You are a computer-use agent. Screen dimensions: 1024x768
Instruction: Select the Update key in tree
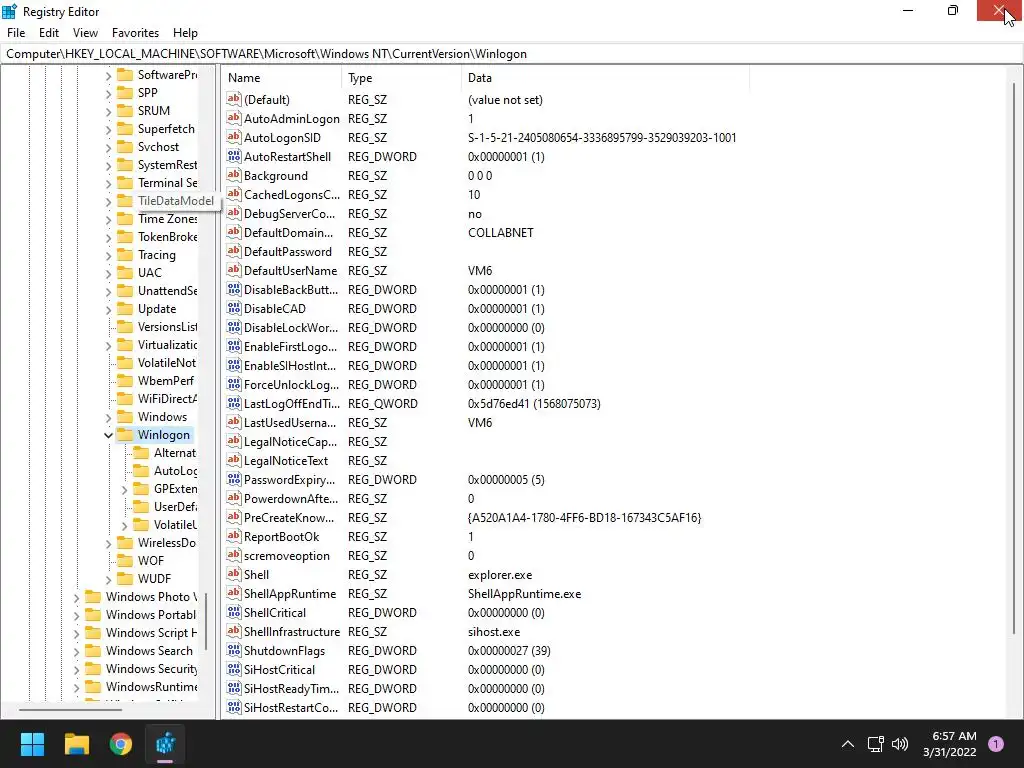pos(157,309)
